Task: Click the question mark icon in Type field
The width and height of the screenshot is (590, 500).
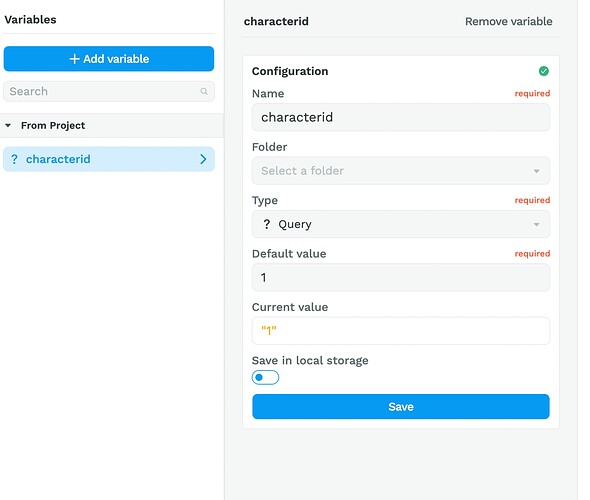Action: click(266, 224)
